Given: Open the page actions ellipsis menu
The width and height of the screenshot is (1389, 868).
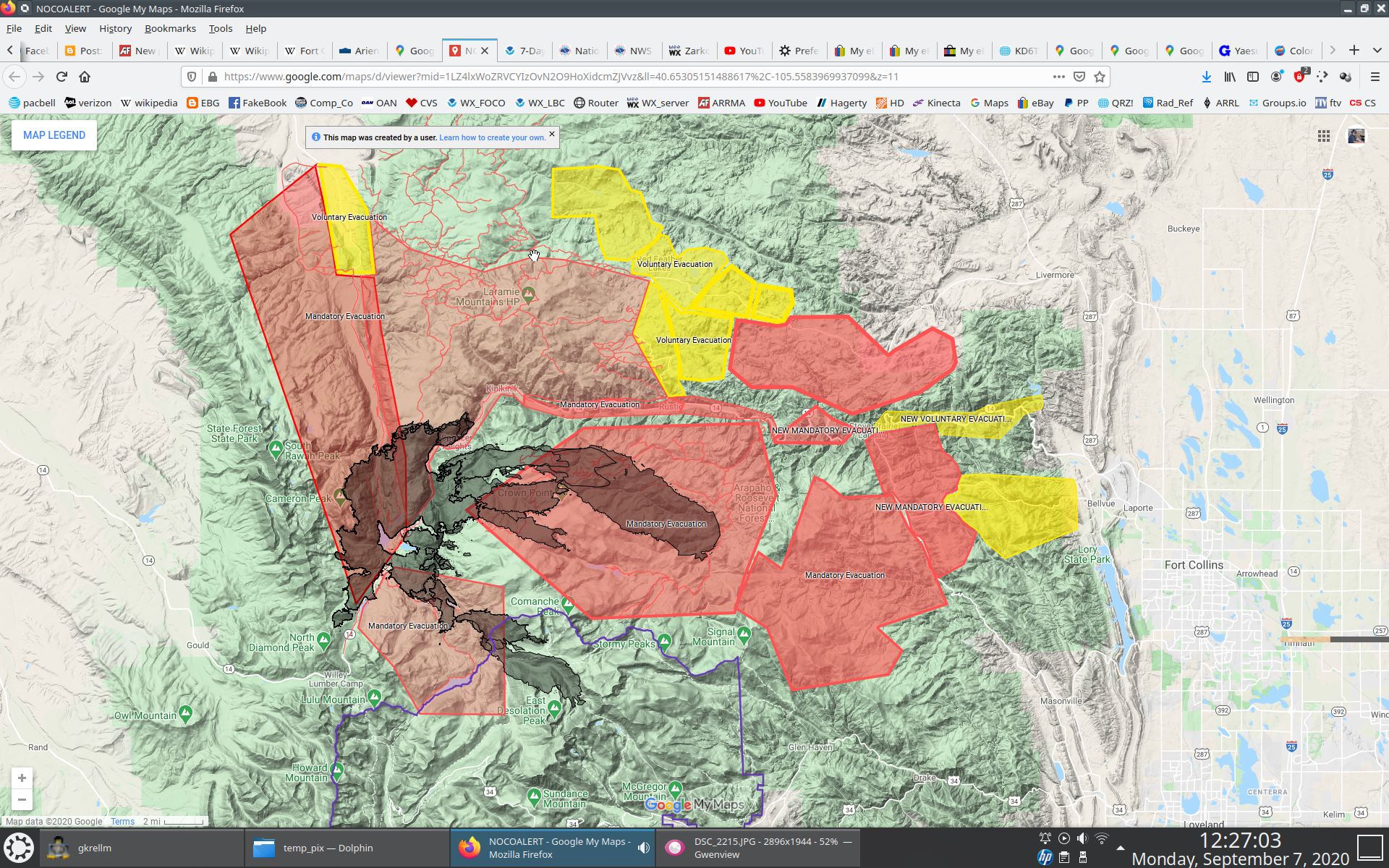Looking at the screenshot, I should (x=1058, y=76).
